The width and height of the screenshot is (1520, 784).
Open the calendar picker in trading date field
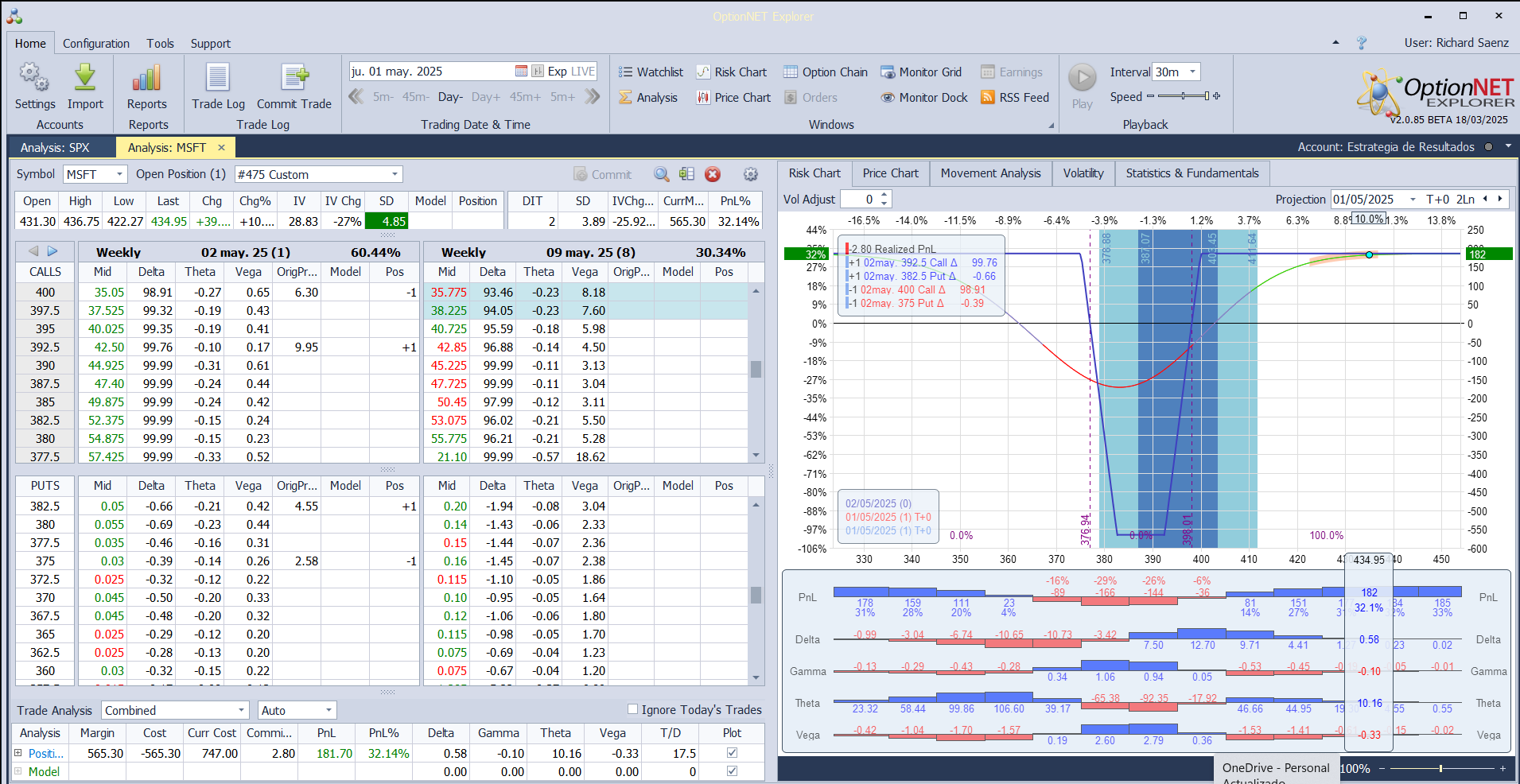[x=521, y=72]
